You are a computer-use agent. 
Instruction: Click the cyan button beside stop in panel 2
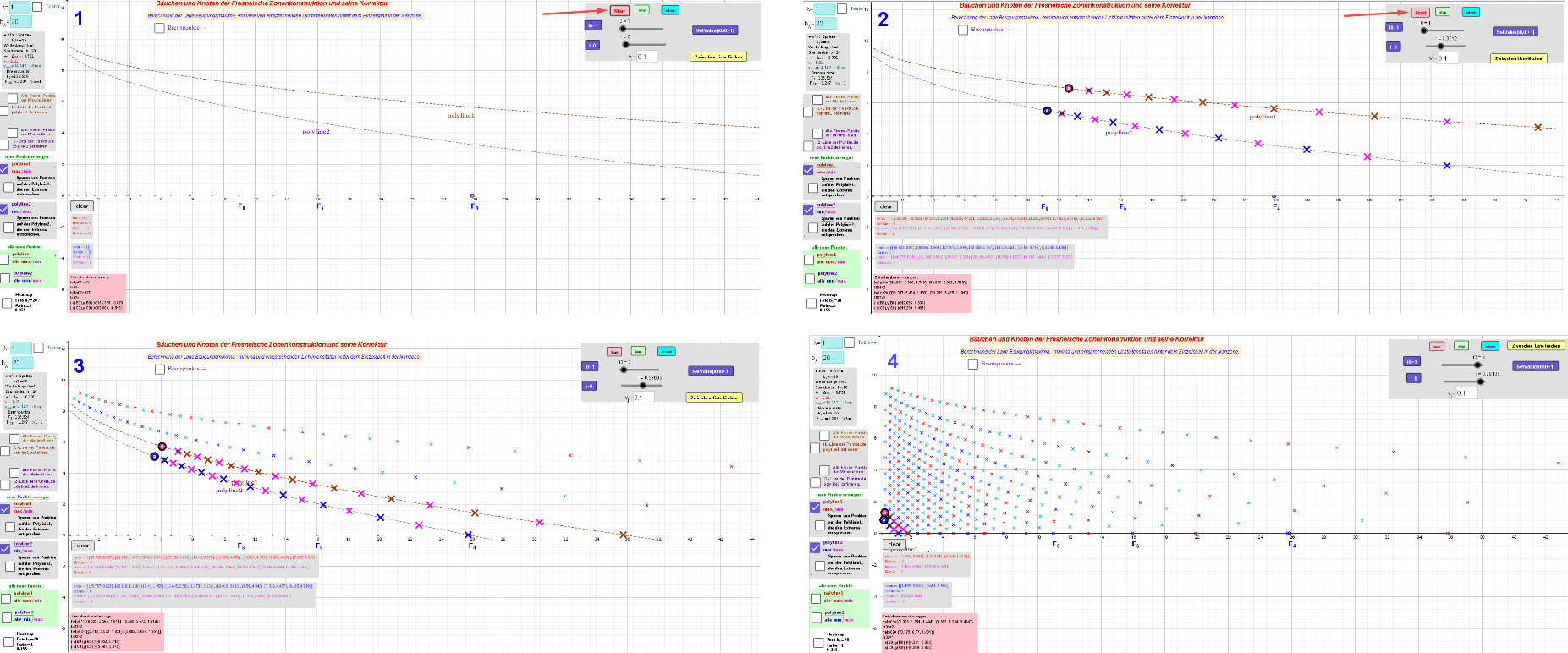click(x=1471, y=12)
